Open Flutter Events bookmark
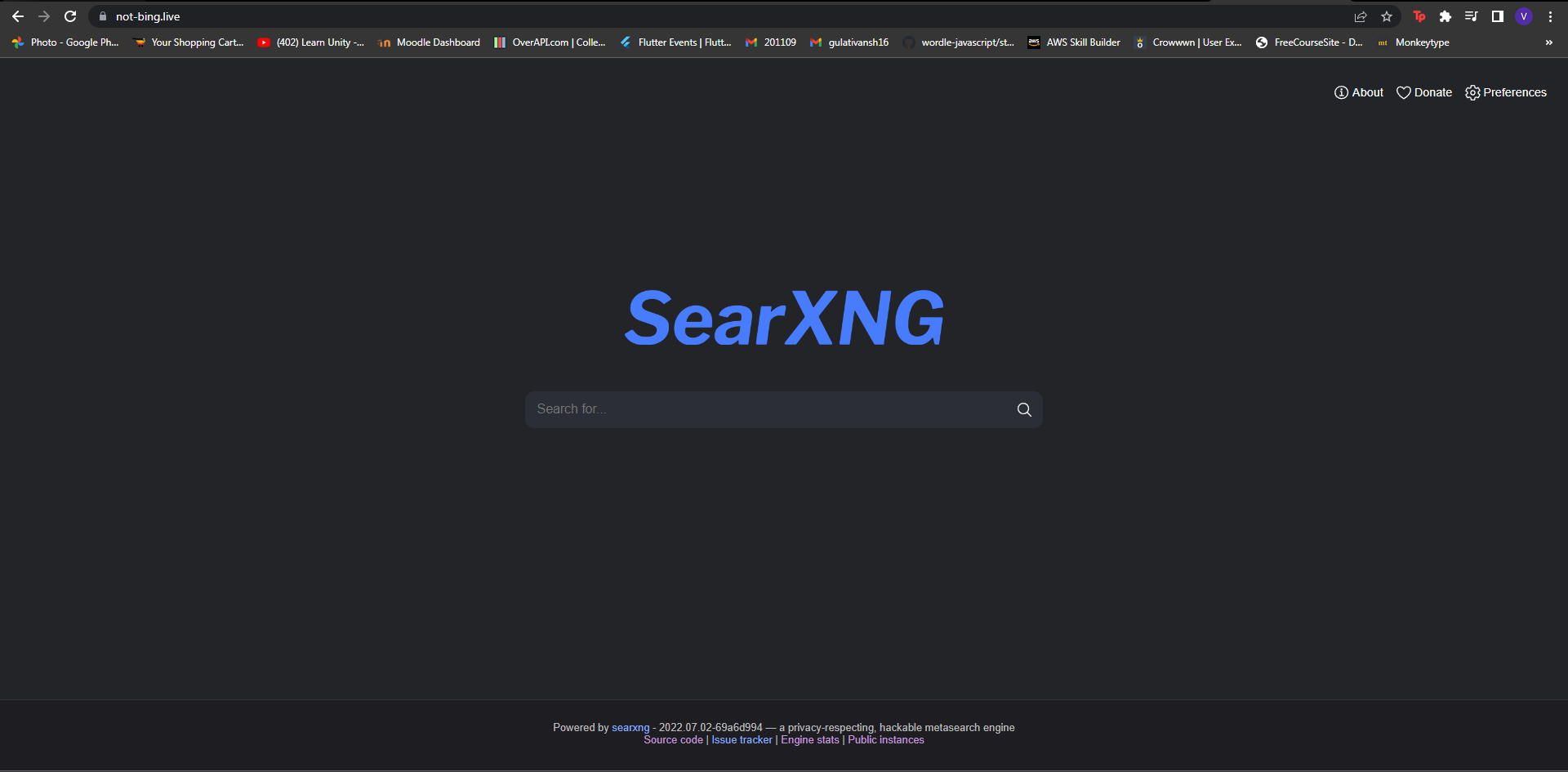This screenshot has height=772, width=1568. click(x=675, y=42)
